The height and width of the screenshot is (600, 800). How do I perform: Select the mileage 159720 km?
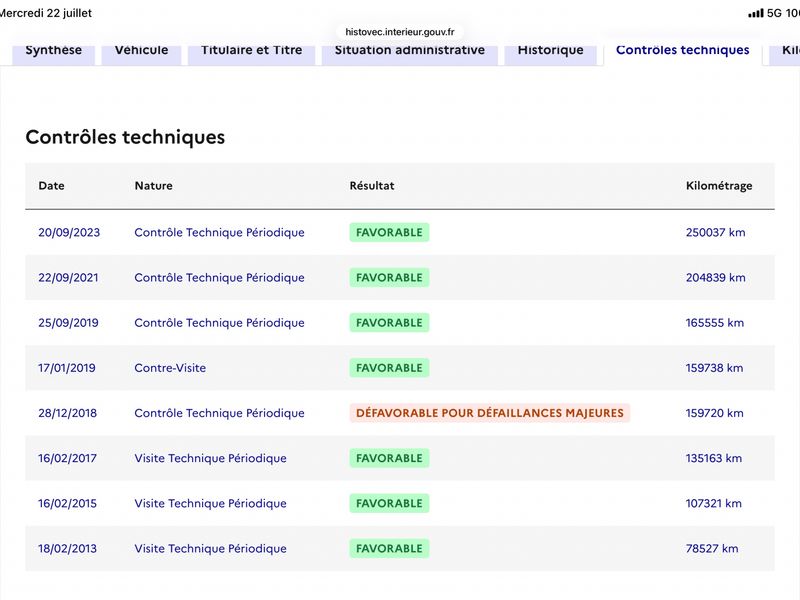click(x=714, y=413)
